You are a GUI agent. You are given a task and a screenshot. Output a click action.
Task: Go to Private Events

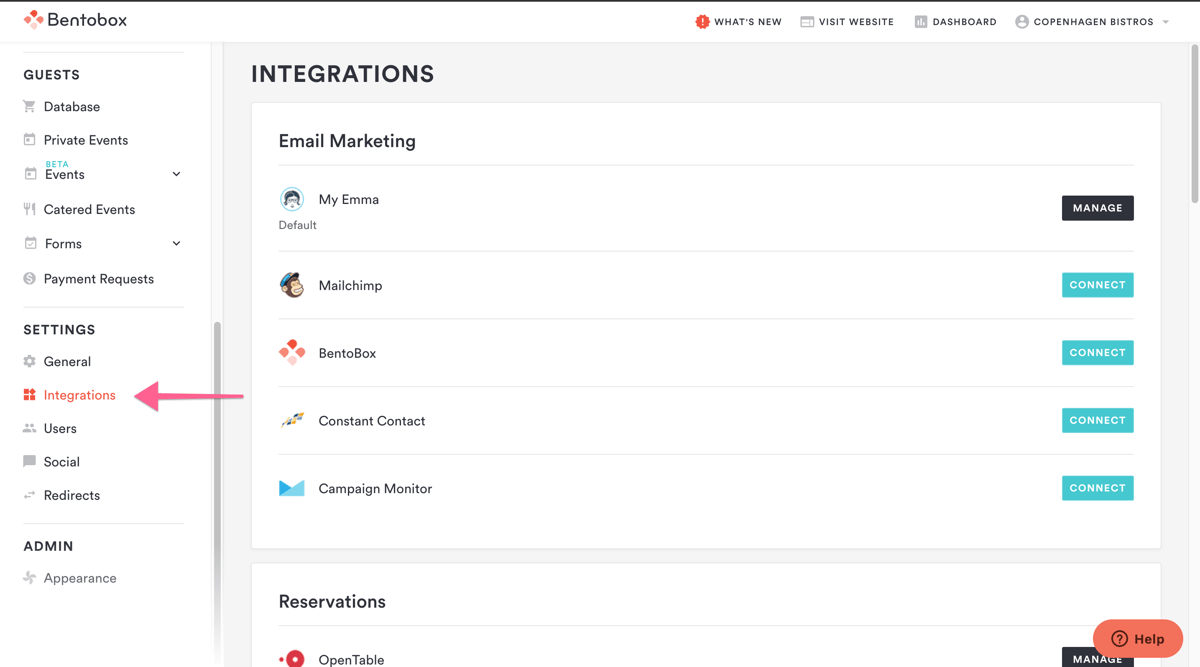(86, 140)
